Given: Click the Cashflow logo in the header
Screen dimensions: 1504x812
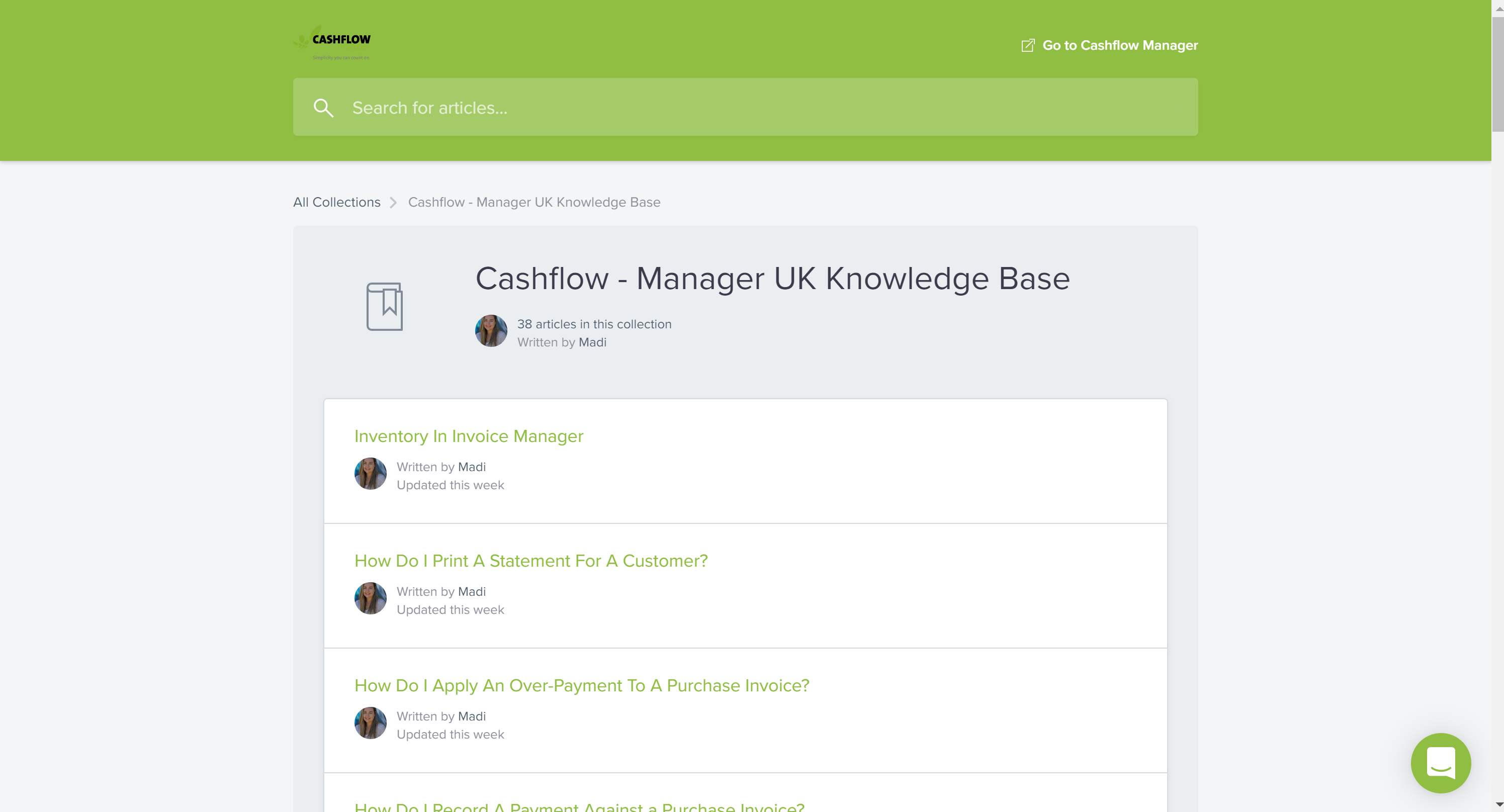Looking at the screenshot, I should coord(332,43).
